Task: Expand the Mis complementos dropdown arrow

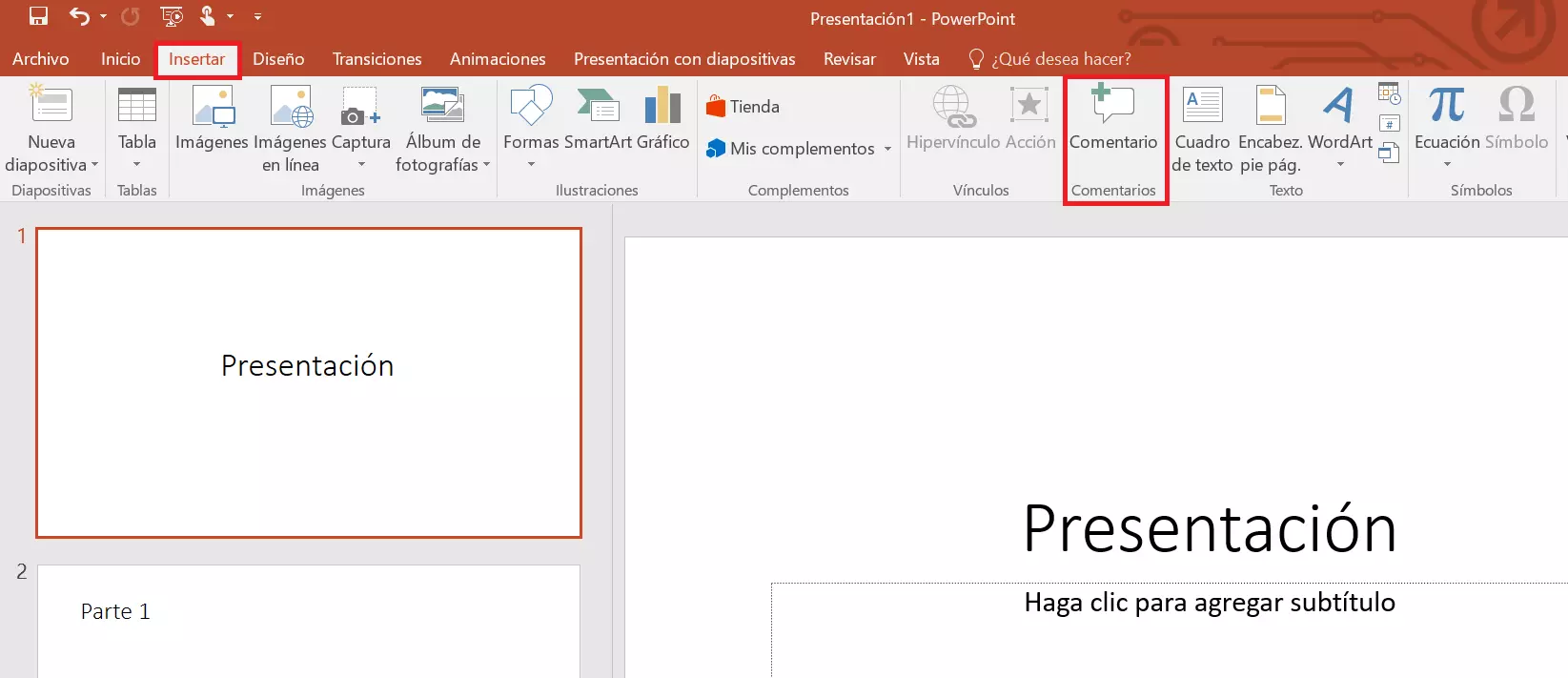Action: tap(887, 149)
